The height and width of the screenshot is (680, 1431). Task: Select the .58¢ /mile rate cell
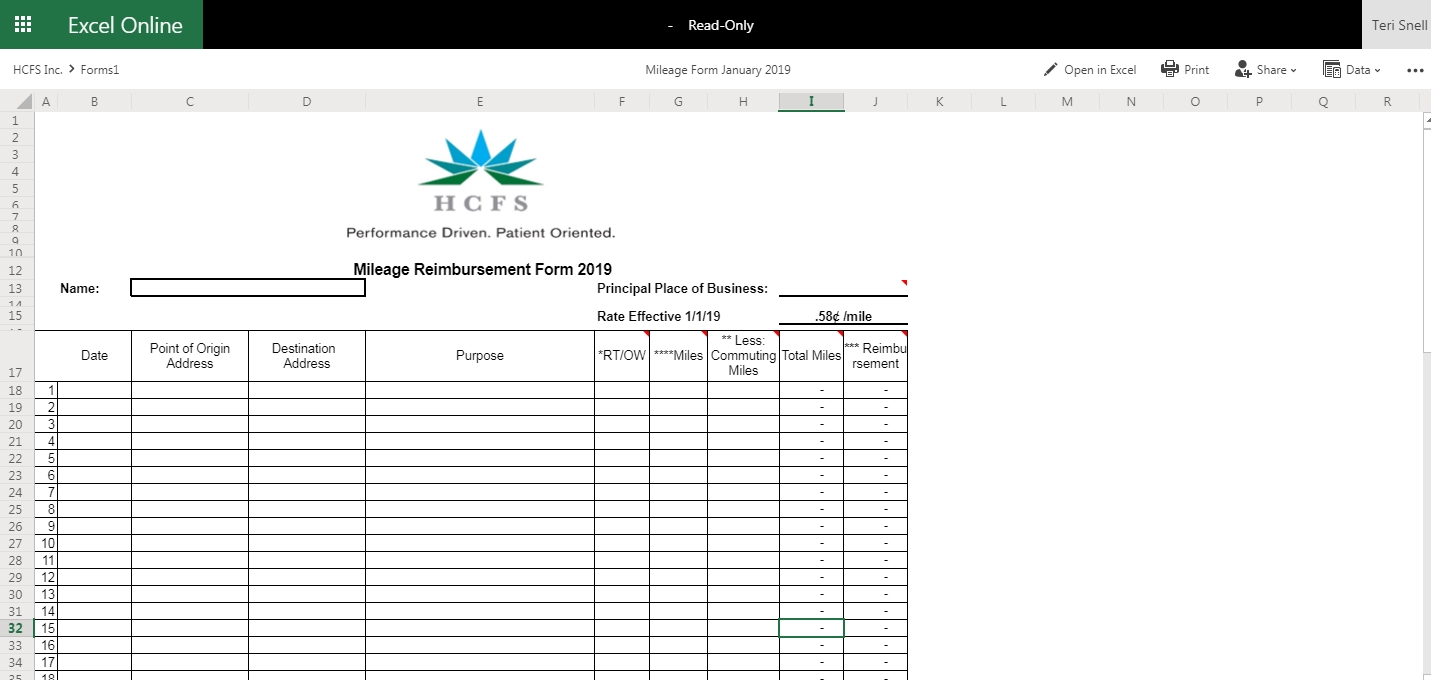point(843,316)
